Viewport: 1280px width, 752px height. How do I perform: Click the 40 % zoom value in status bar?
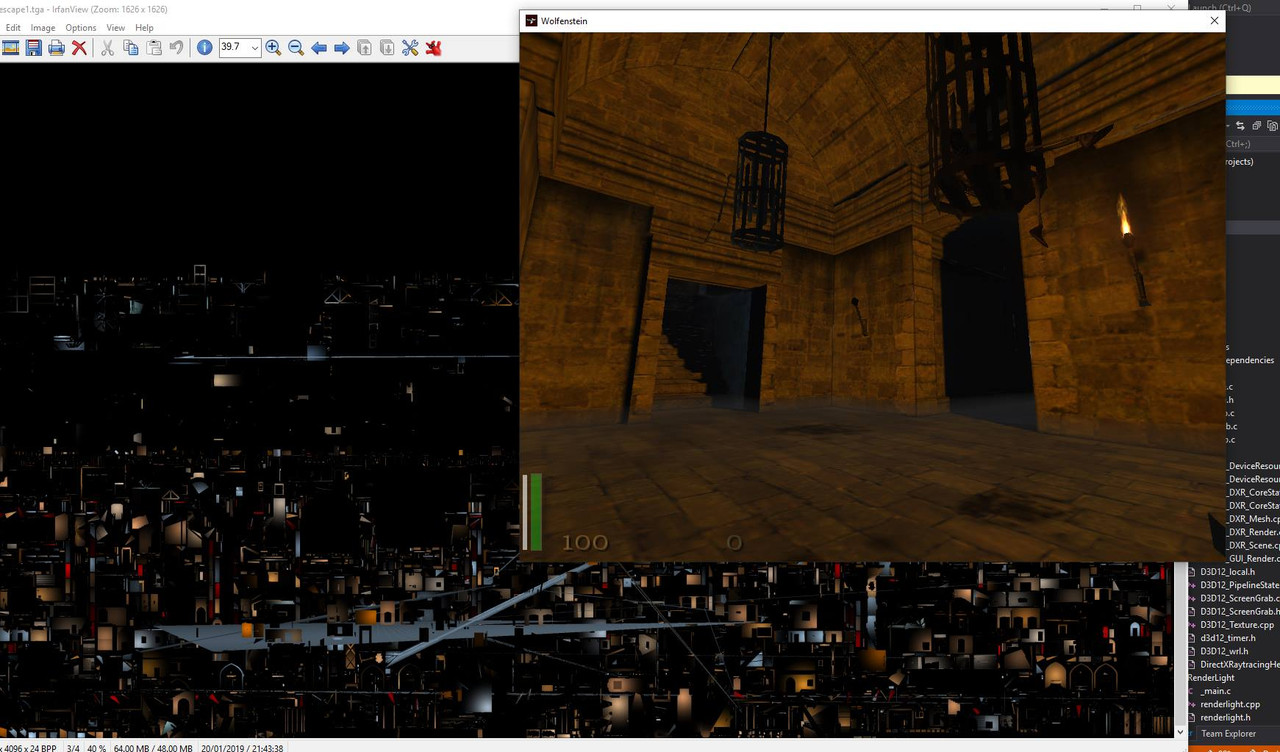point(97,748)
